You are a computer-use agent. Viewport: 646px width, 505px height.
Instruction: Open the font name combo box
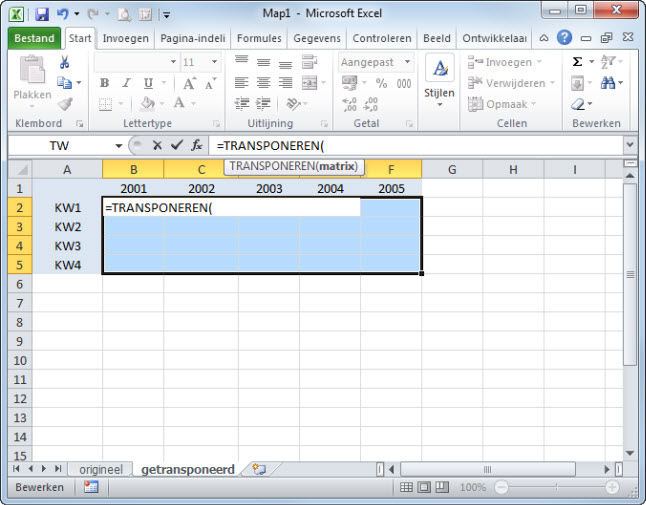point(136,62)
